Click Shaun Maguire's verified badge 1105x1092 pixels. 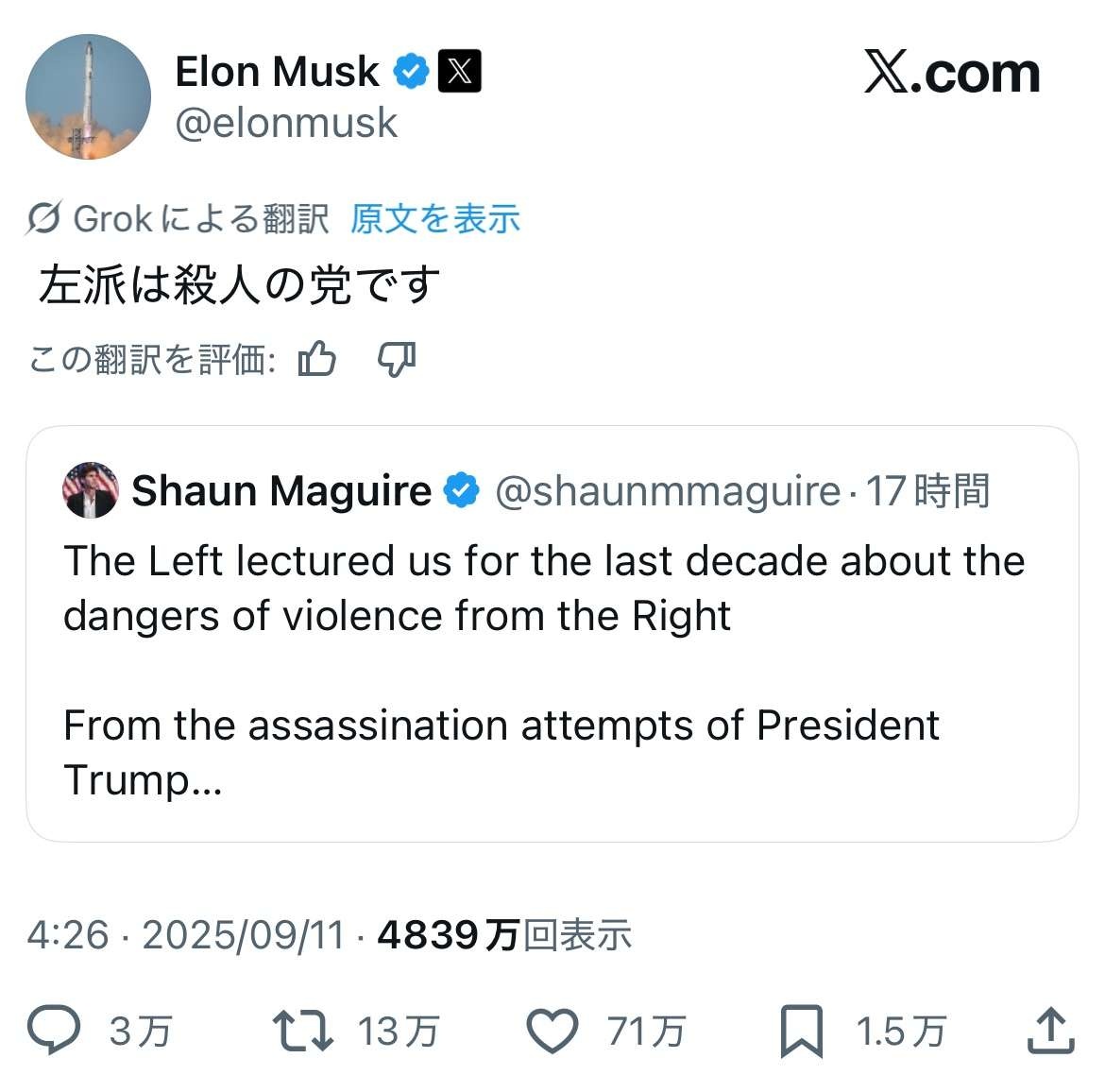pyautogui.click(x=461, y=491)
